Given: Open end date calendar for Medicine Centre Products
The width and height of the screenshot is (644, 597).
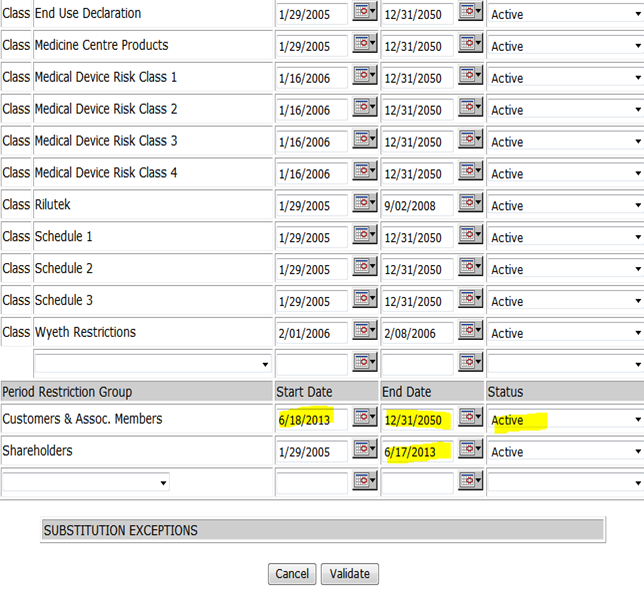Looking at the screenshot, I should click(470, 44).
